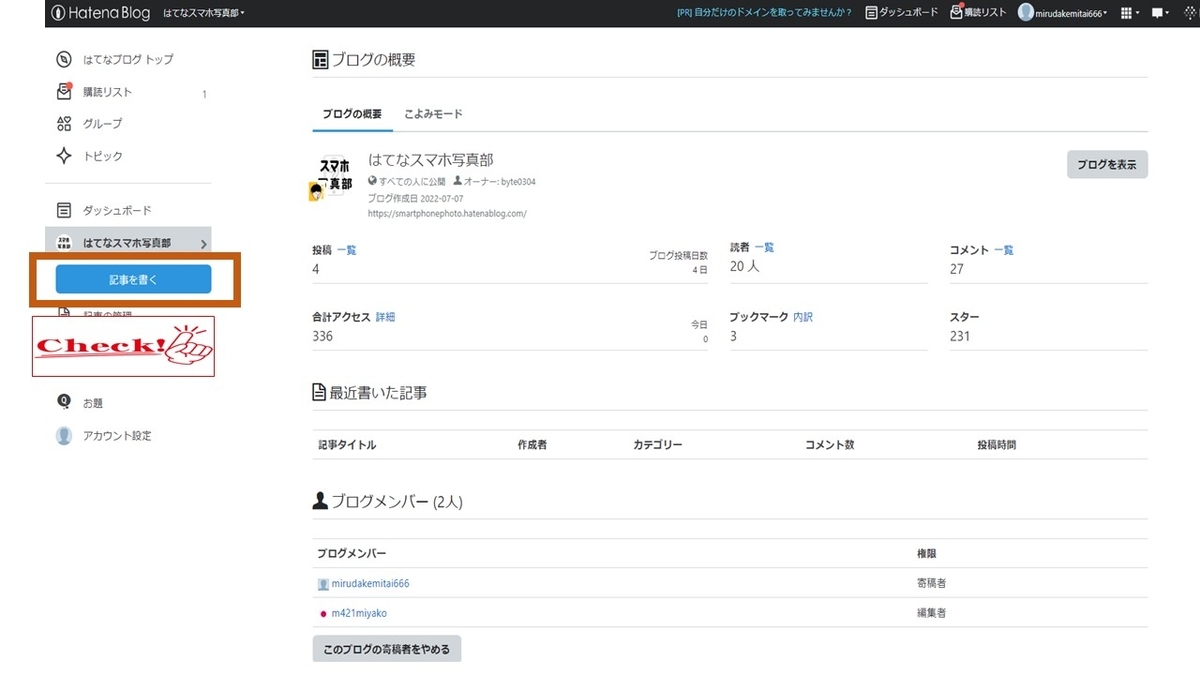
Task: Click the スター count 231
Action: (x=960, y=336)
